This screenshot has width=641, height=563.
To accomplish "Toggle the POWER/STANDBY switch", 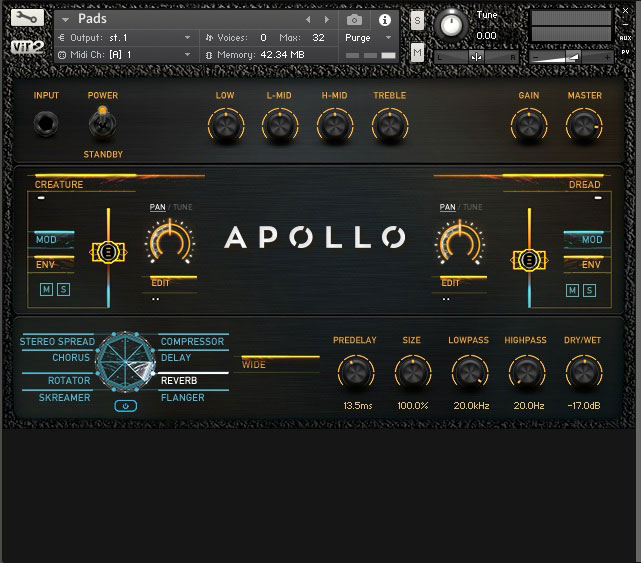I will [102, 123].
